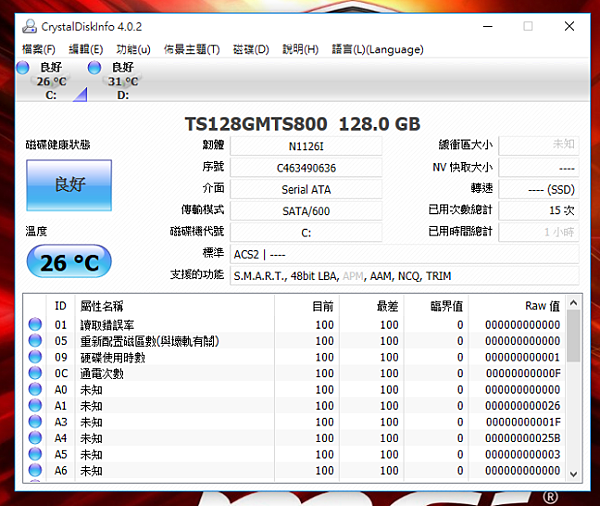This screenshot has width=600, height=506.
Task: Click the blue 良好 health status button
Action: pyautogui.click(x=69, y=185)
